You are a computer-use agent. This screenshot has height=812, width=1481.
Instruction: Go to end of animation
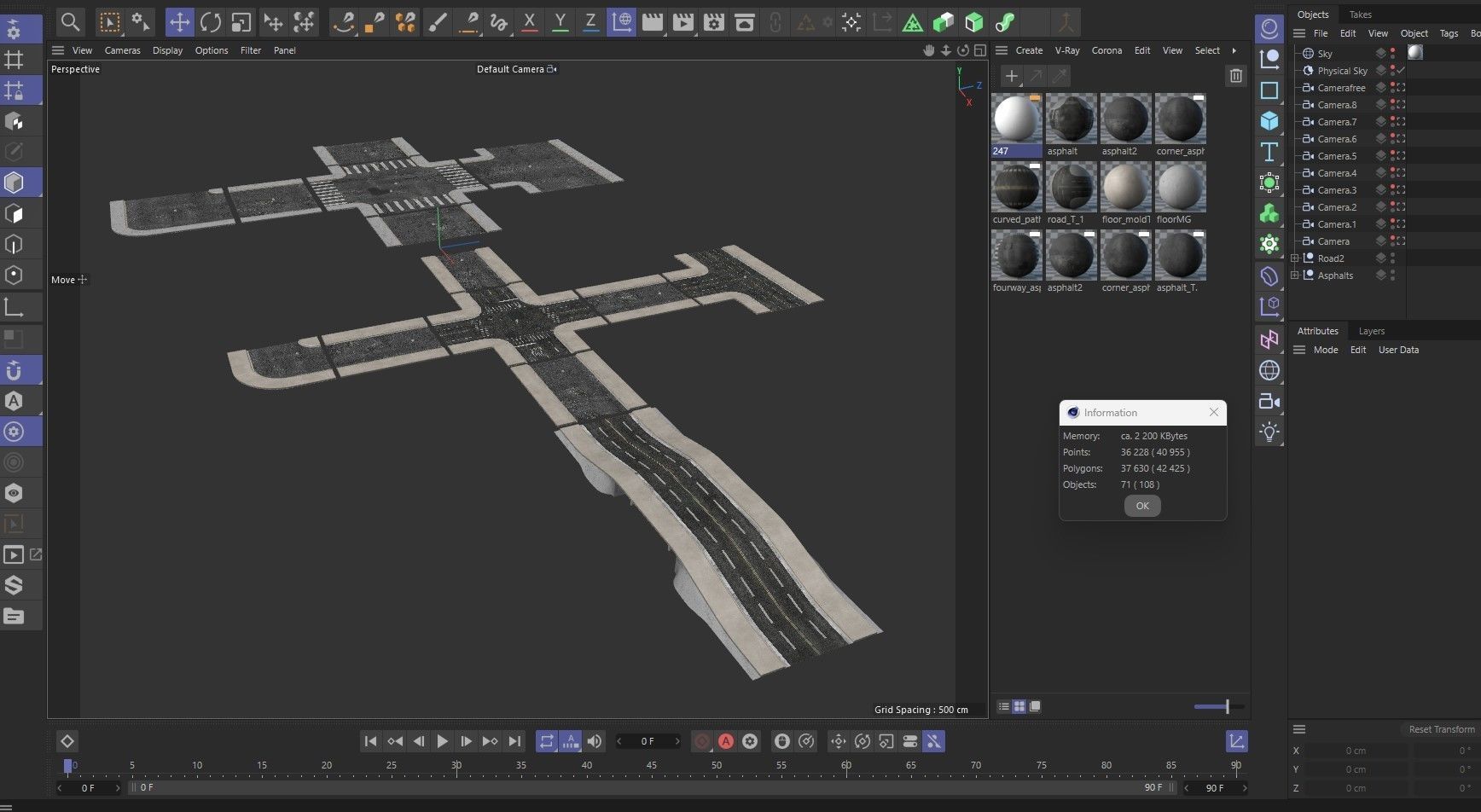pyautogui.click(x=514, y=741)
